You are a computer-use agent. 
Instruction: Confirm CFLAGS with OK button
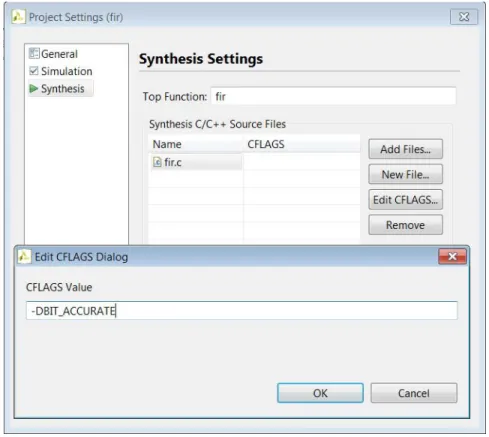pos(320,393)
